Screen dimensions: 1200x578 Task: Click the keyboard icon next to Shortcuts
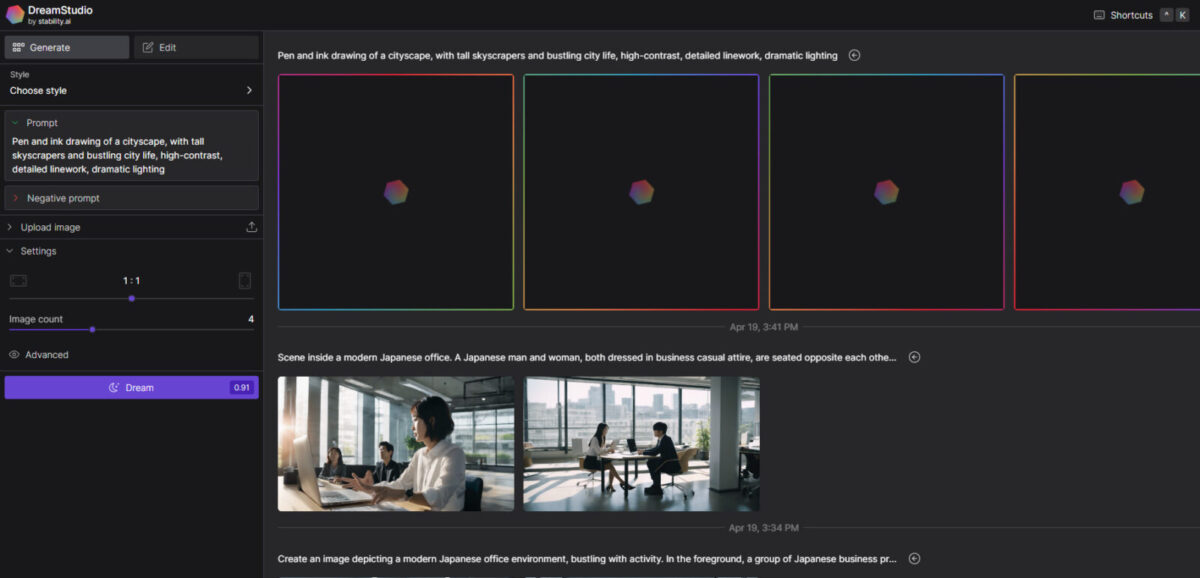(1098, 15)
